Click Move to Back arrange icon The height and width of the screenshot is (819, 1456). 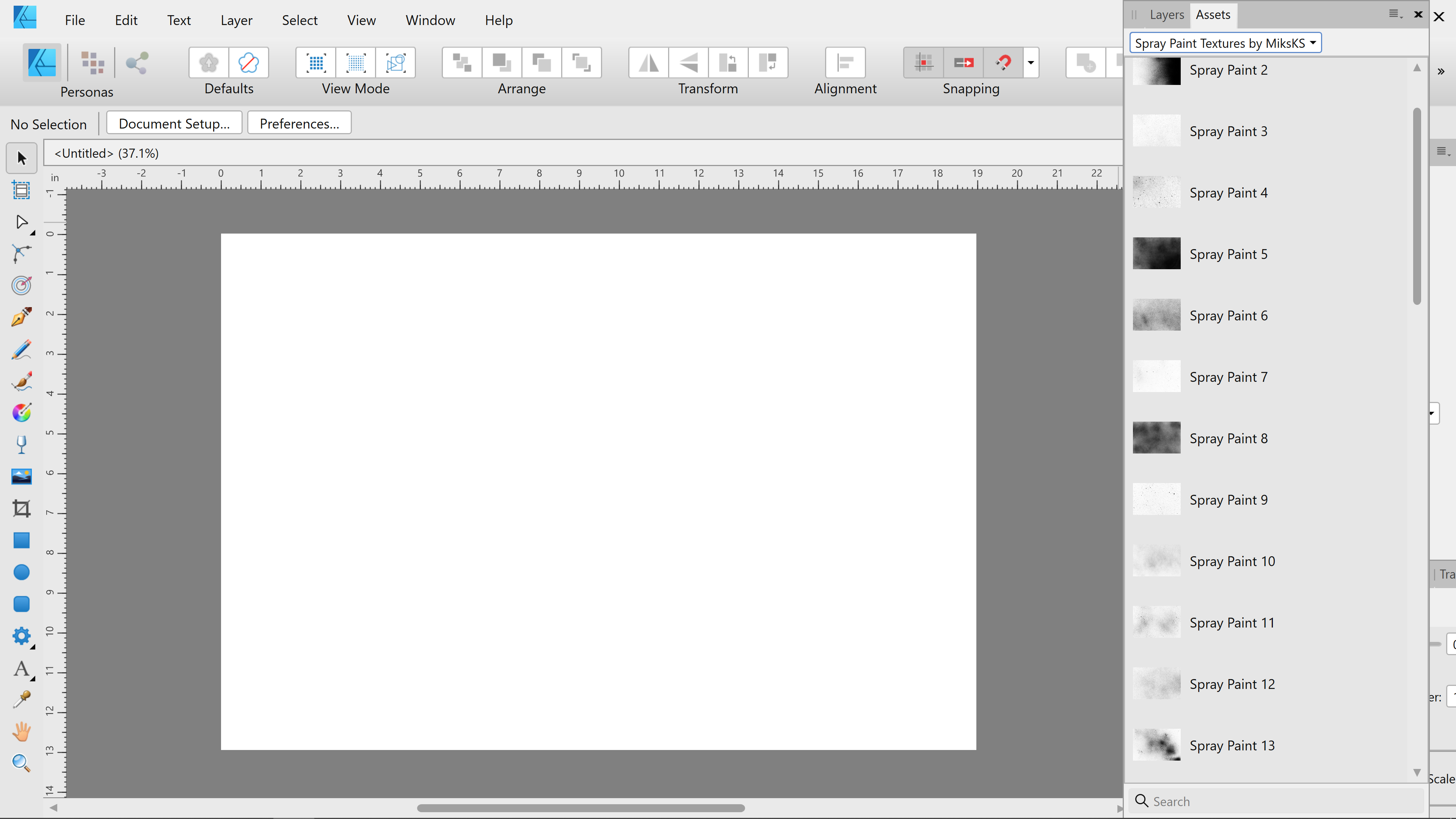(x=462, y=62)
